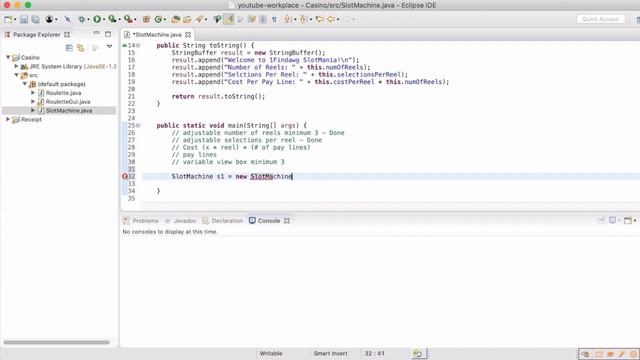
Task: Expand the JRE System Library node
Action: (16, 66)
